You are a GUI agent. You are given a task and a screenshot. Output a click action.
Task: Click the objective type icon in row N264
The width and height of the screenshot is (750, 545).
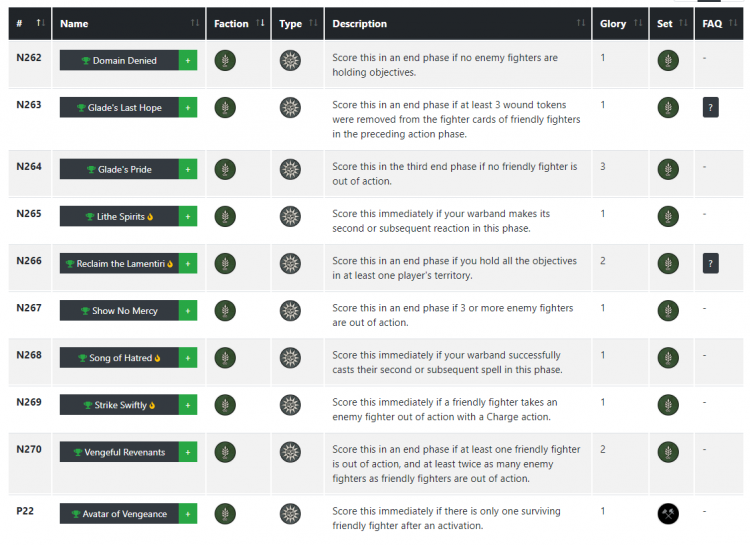click(x=290, y=169)
